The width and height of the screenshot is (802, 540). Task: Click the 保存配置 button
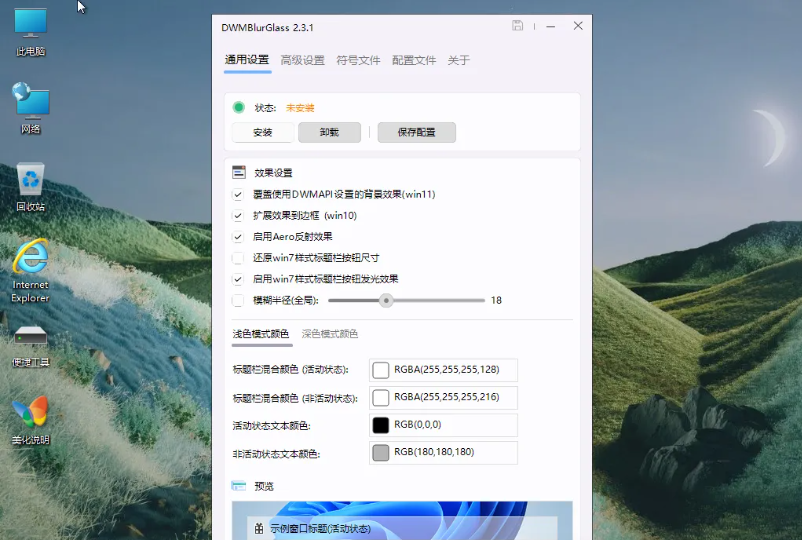pyautogui.click(x=416, y=132)
